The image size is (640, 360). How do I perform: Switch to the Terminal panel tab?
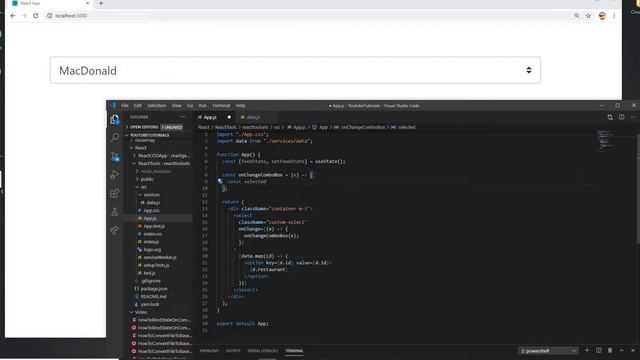coord(294,351)
